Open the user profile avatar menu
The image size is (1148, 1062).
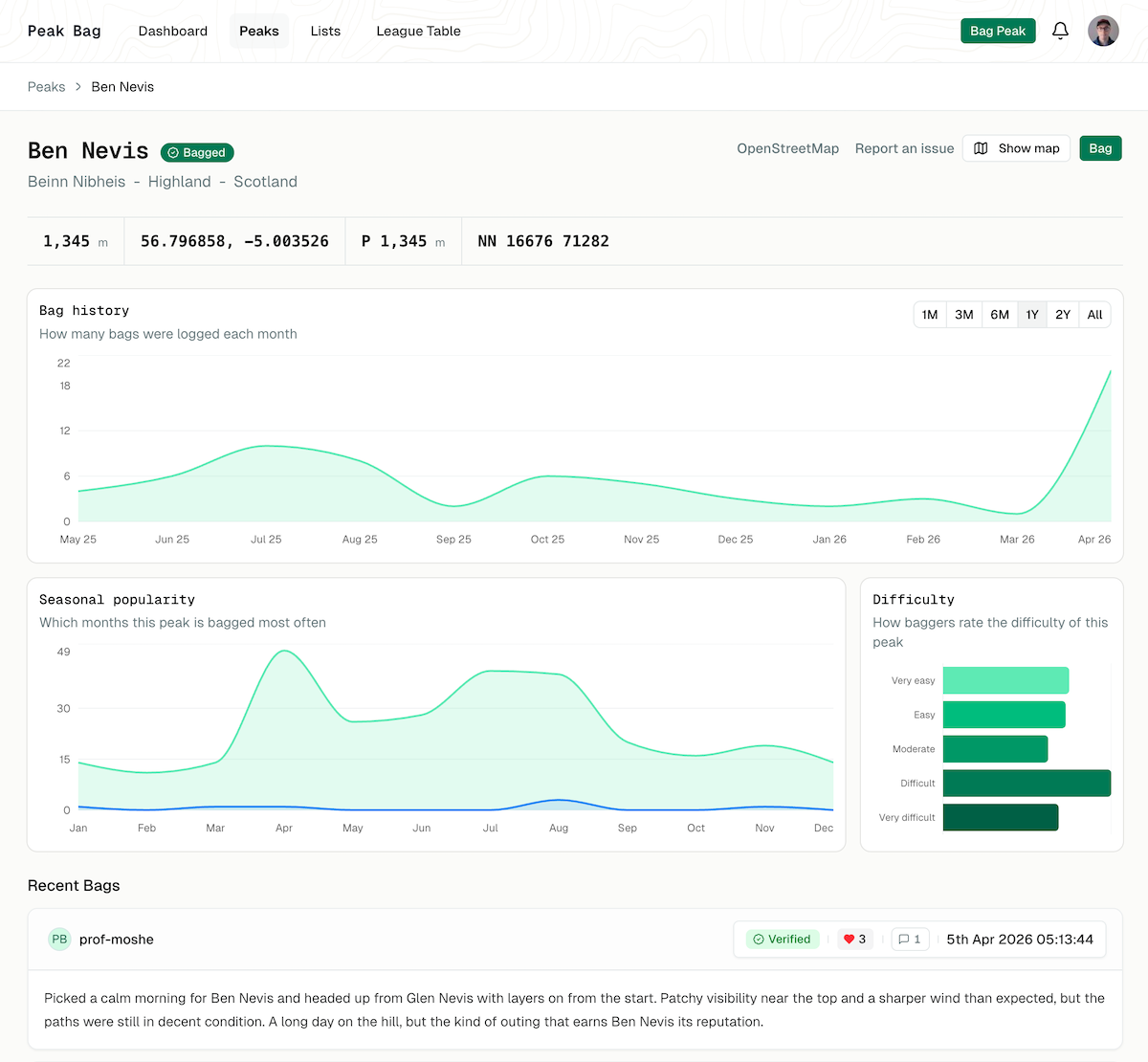pyautogui.click(x=1103, y=31)
